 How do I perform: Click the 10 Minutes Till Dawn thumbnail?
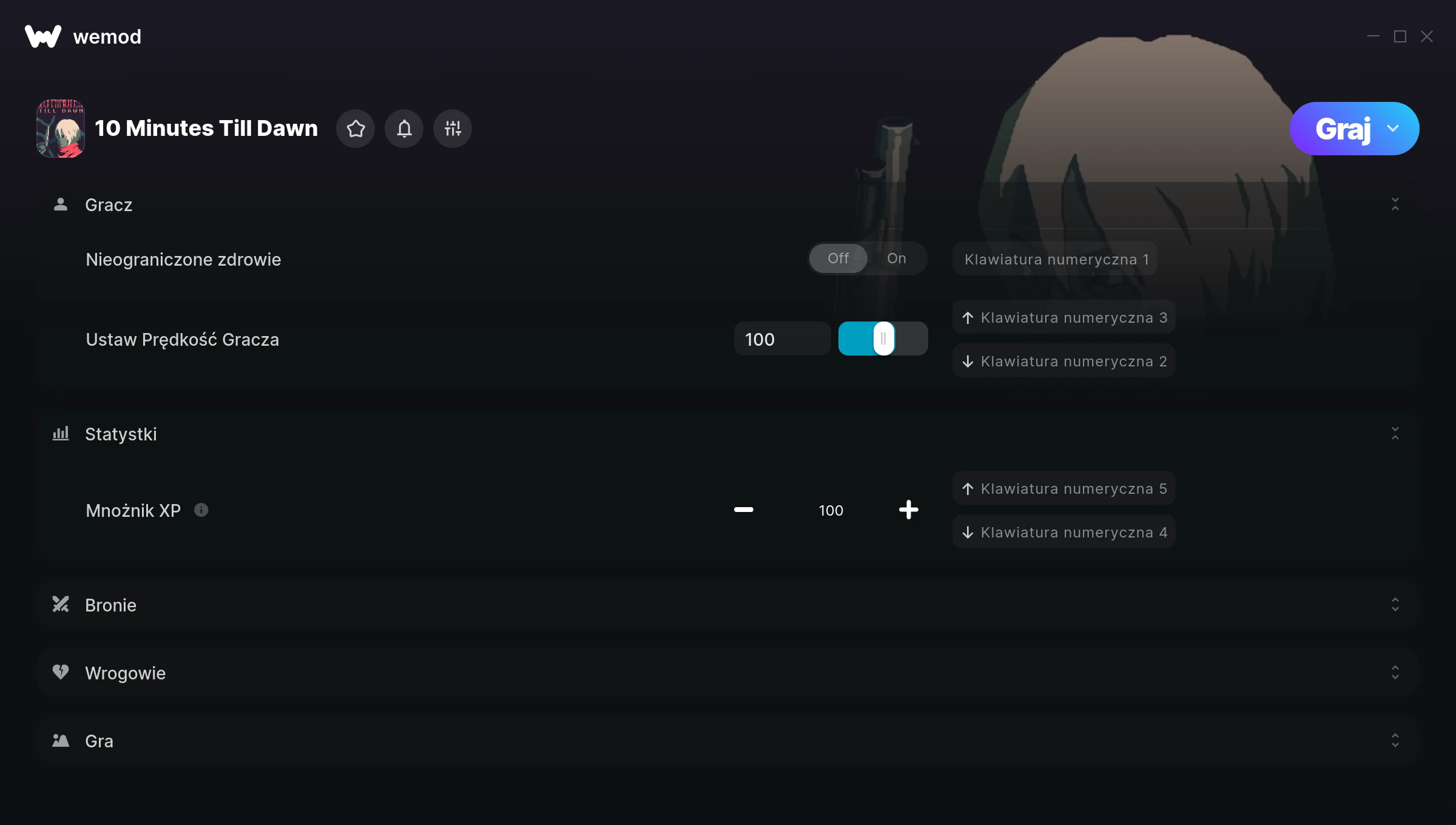(x=61, y=129)
